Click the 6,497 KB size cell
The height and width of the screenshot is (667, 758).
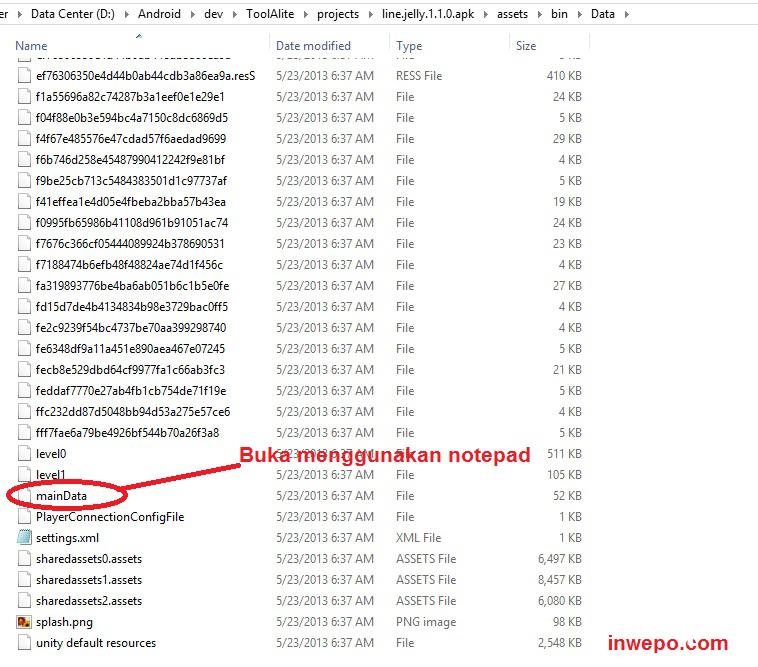click(559, 558)
